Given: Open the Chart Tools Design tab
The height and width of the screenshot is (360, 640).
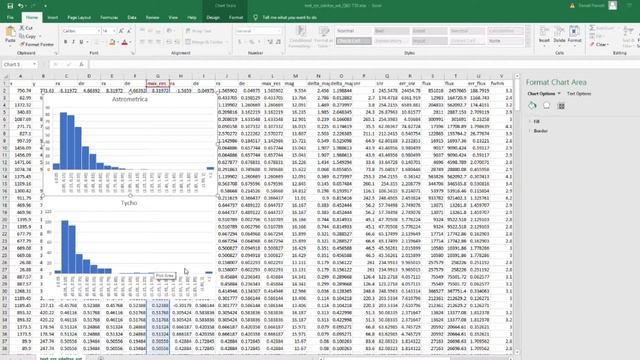Looking at the screenshot, I should point(213,18).
